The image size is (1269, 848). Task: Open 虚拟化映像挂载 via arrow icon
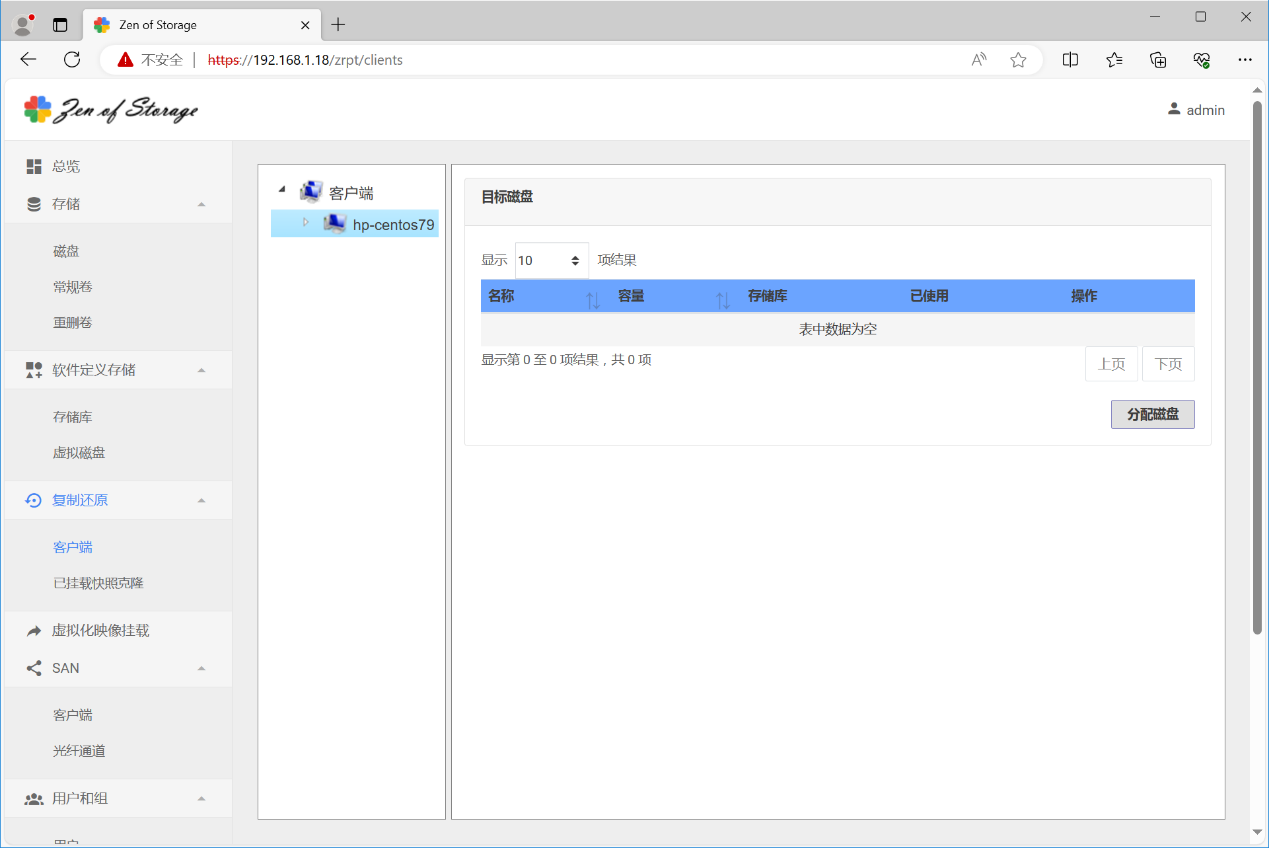pyautogui.click(x=34, y=631)
